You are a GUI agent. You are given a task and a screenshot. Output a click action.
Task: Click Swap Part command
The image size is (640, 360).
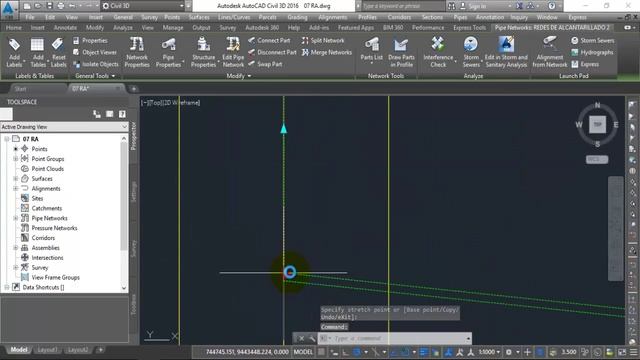coord(265,64)
